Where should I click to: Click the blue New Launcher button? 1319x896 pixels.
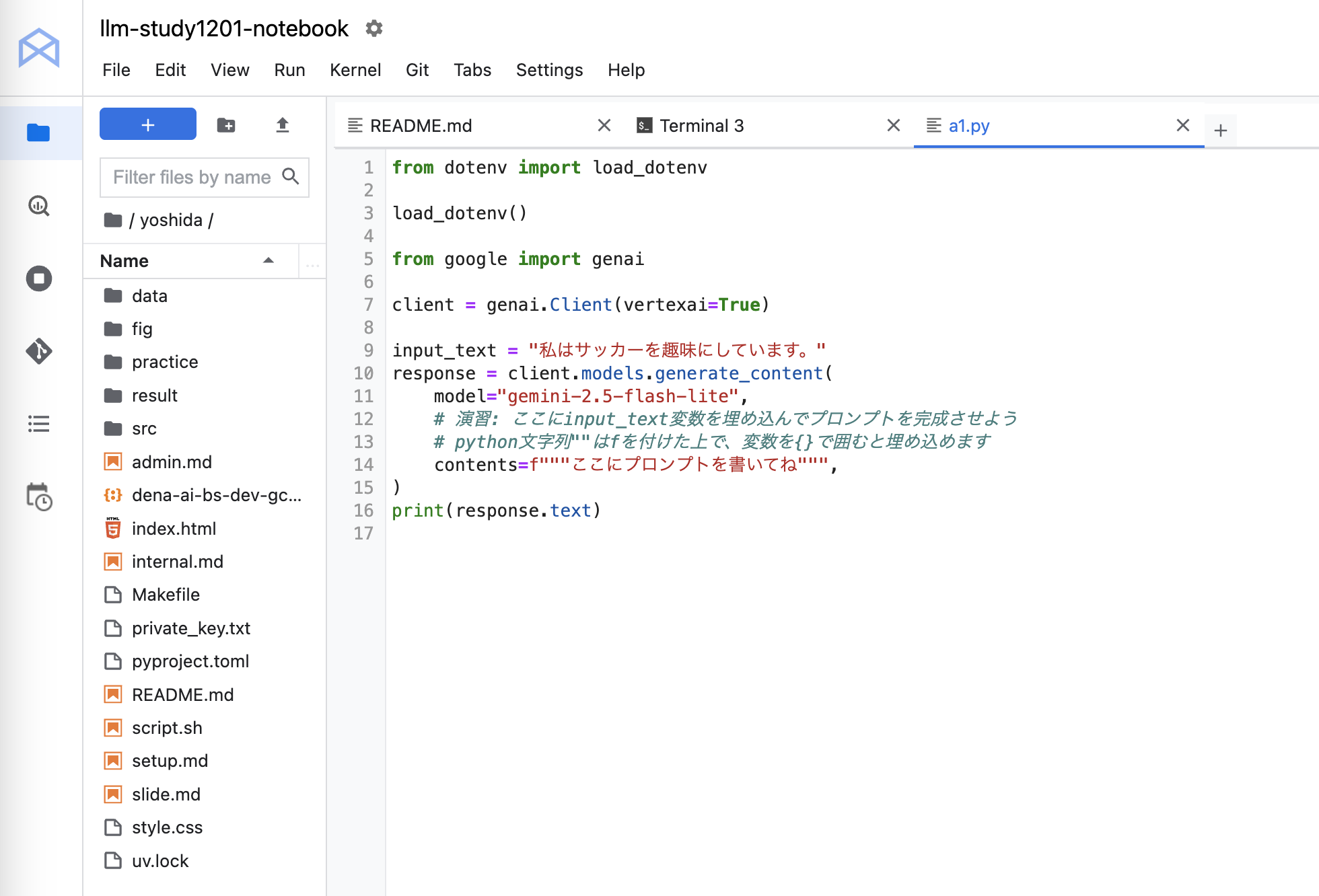click(x=148, y=124)
